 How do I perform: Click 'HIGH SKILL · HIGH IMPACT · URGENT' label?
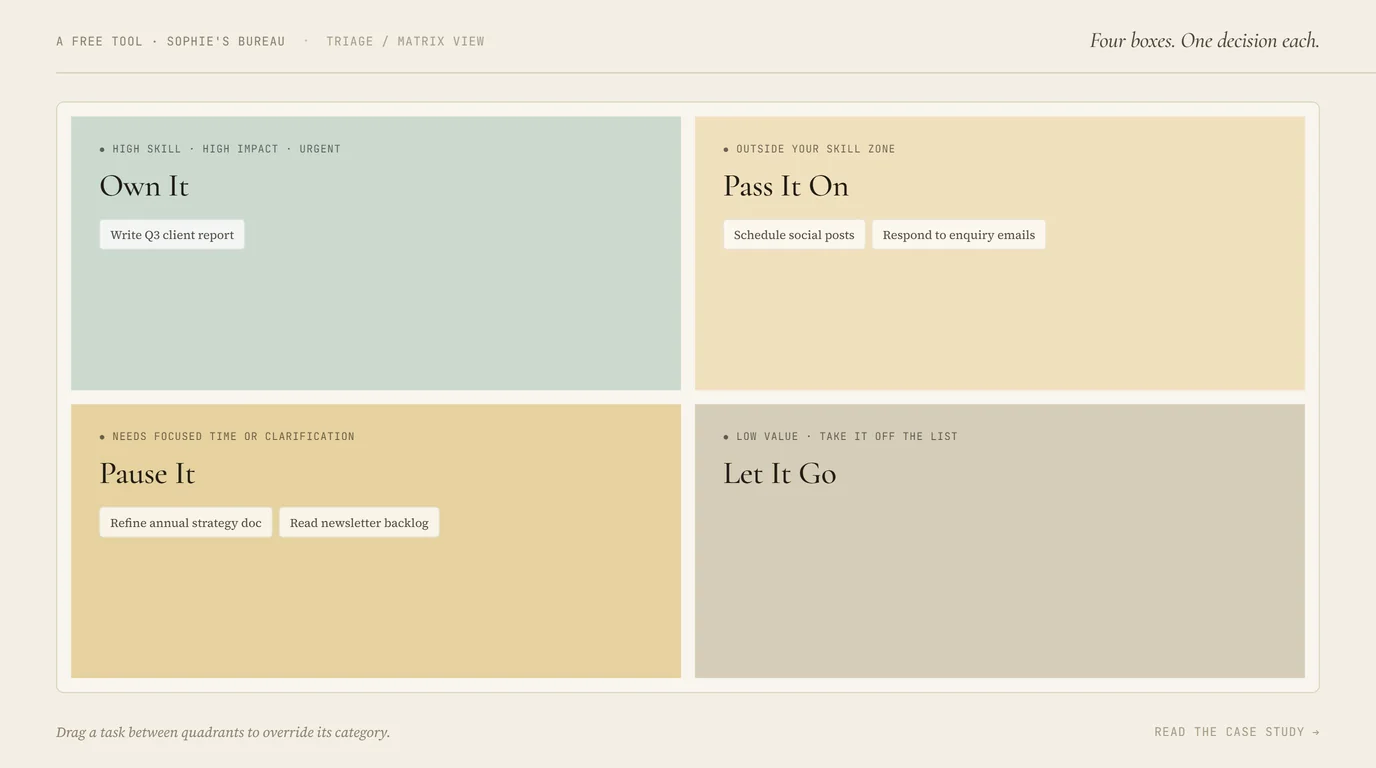(226, 149)
